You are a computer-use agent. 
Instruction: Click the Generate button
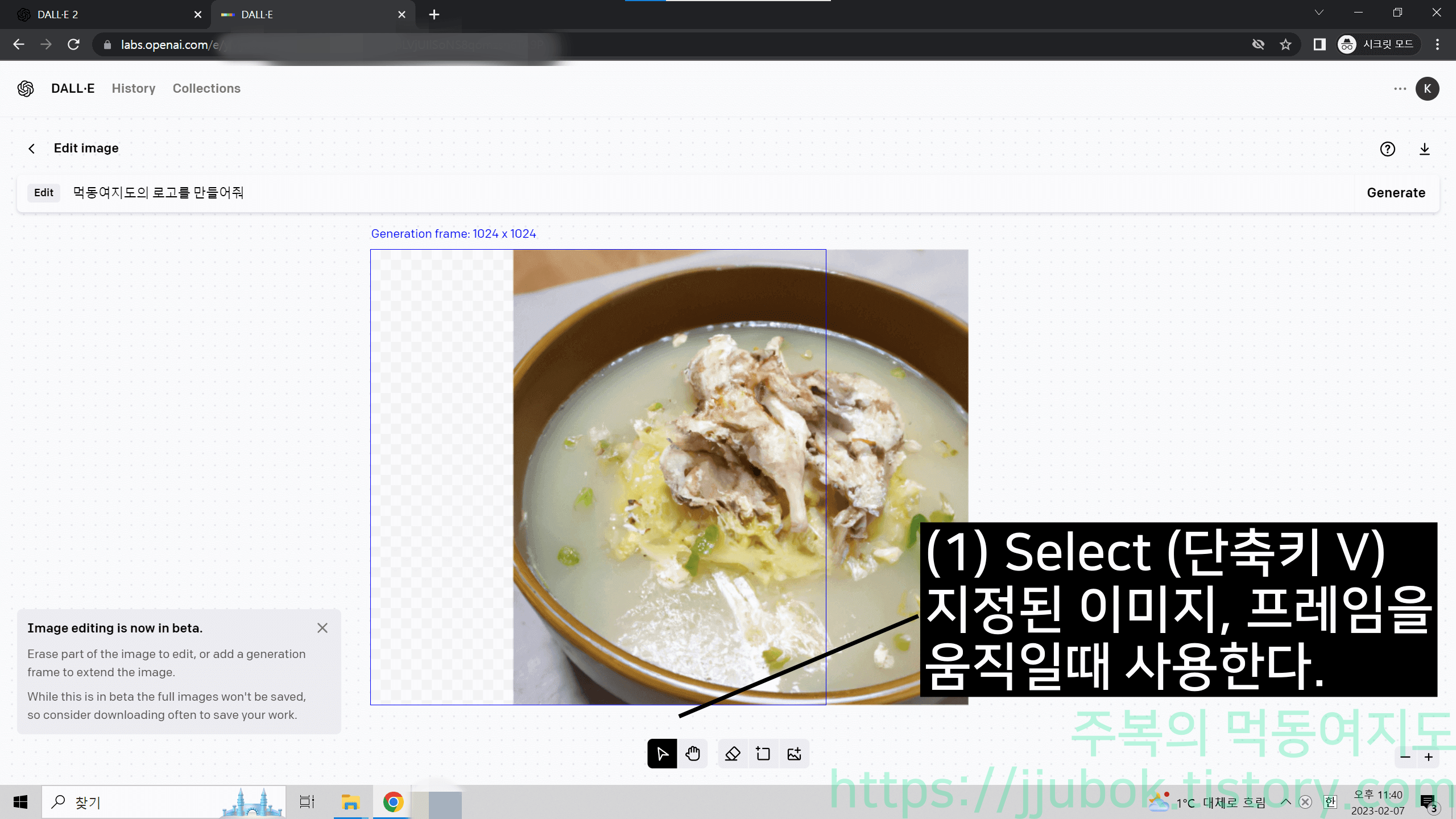1396,193
